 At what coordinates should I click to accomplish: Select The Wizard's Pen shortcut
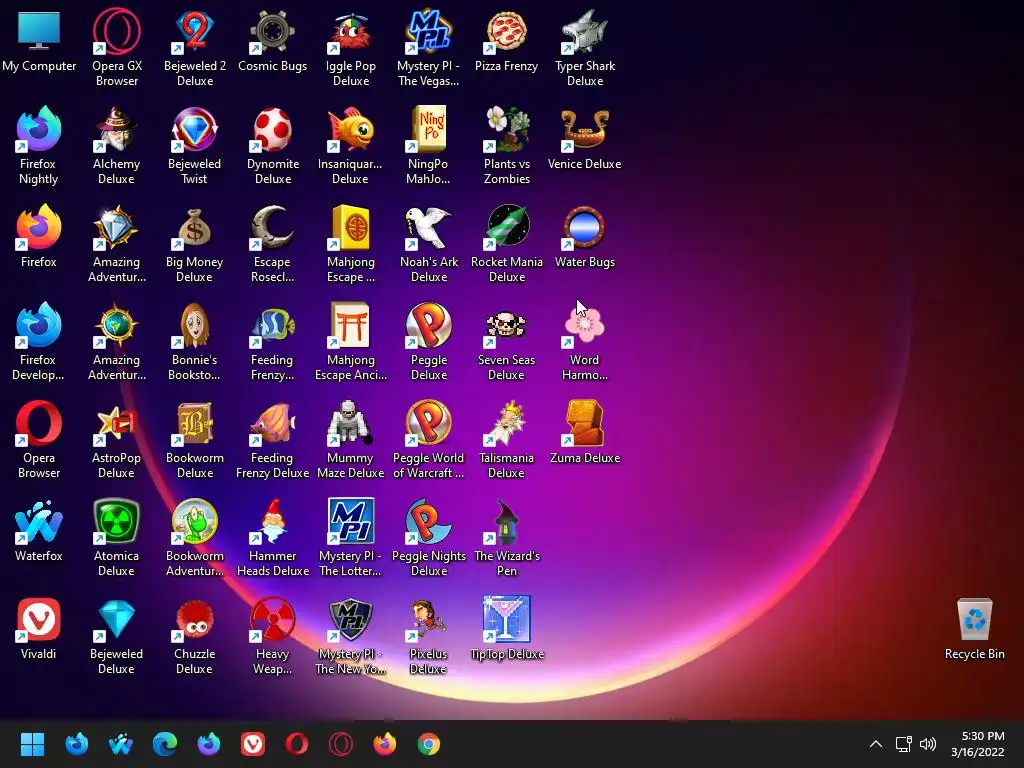506,521
